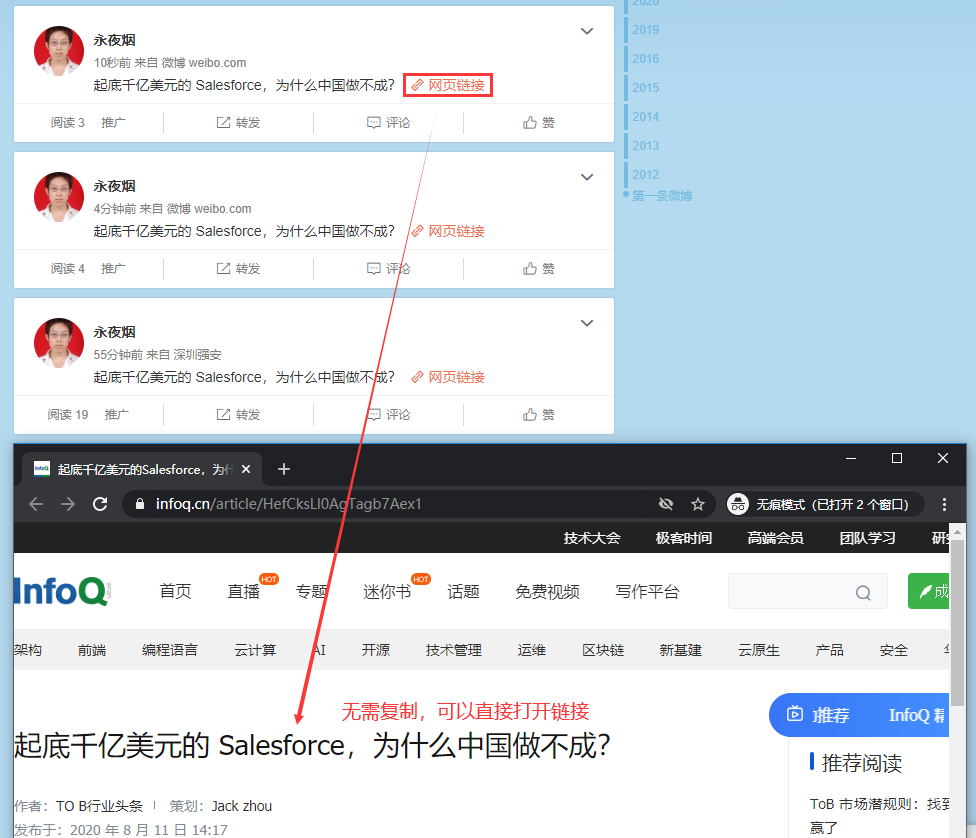976x838 pixels.
Task: Click 推广 on the post with 阅读 3
Action: coord(113,123)
